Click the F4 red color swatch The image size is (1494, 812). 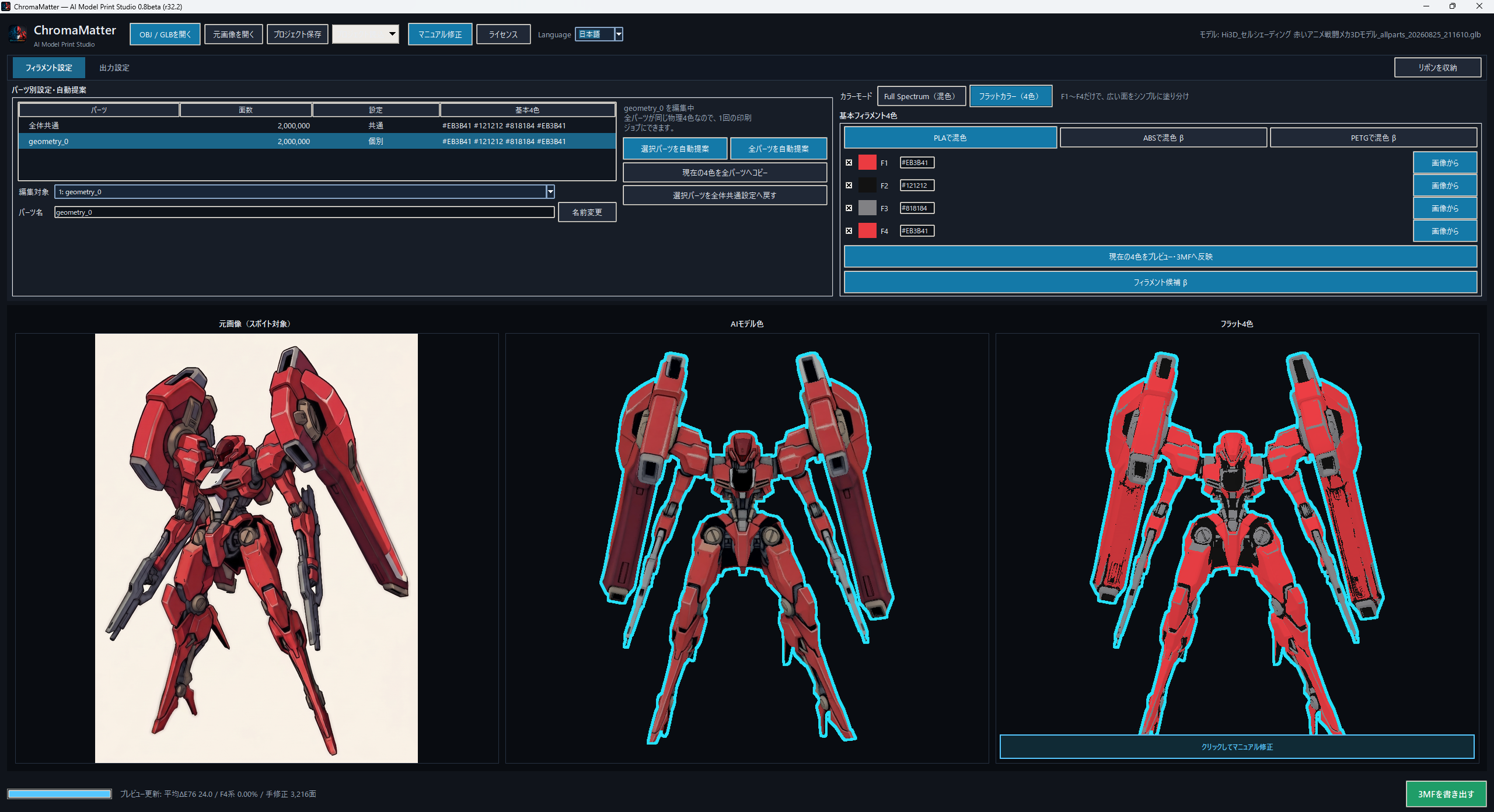(x=867, y=230)
